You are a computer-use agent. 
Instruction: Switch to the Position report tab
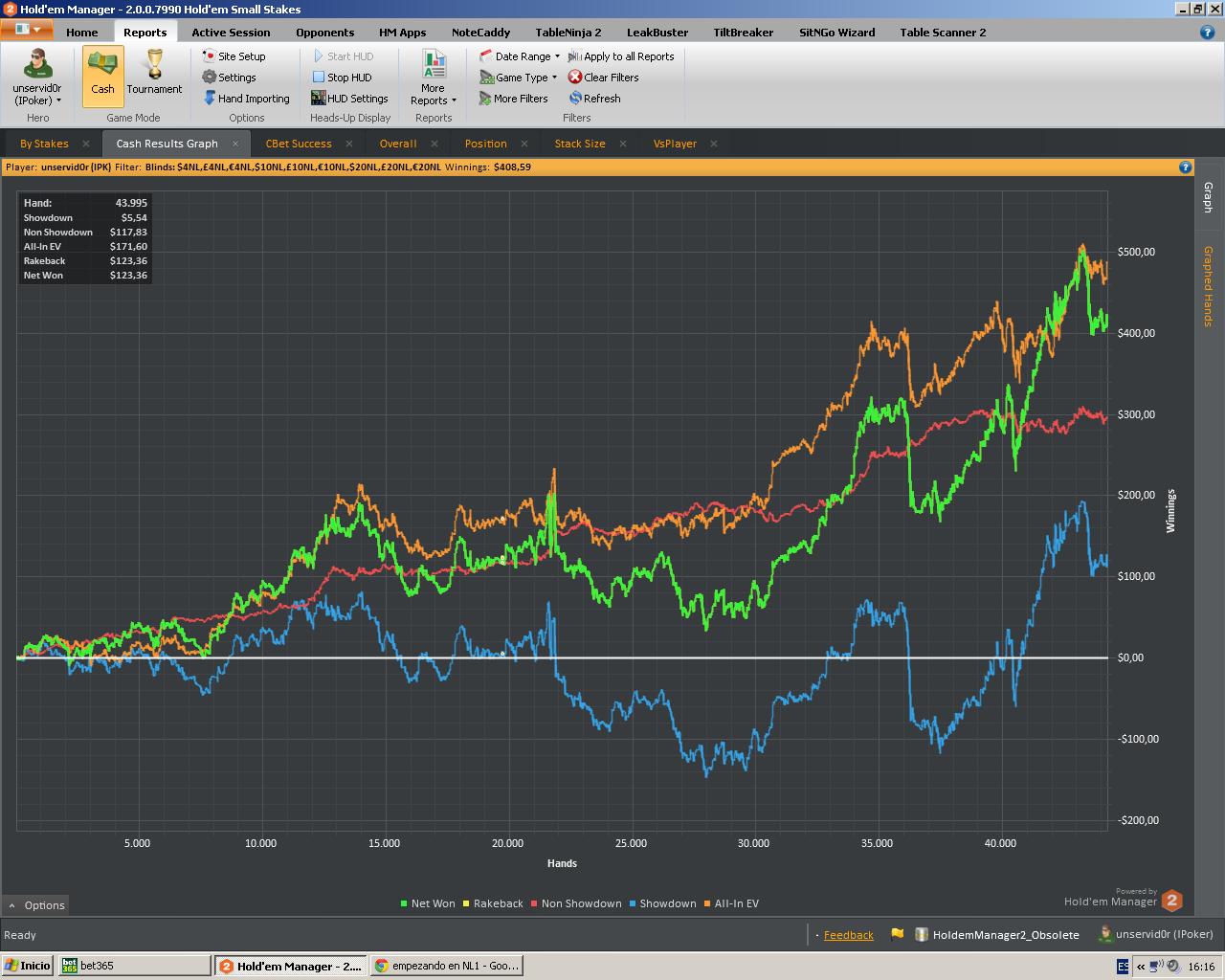[486, 144]
